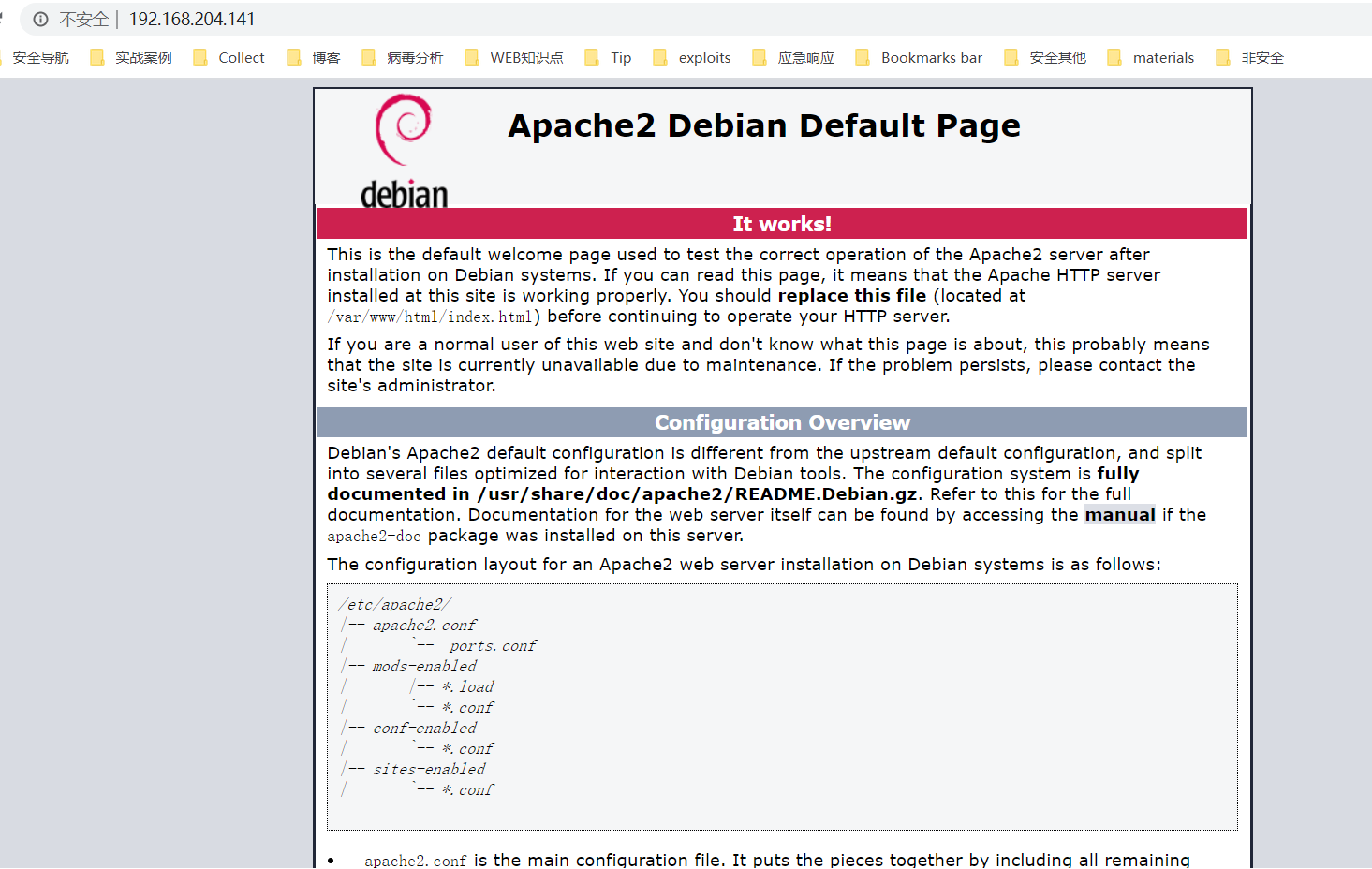
Task: Click the folder icon beside WEB知识点
Action: [x=472, y=57]
